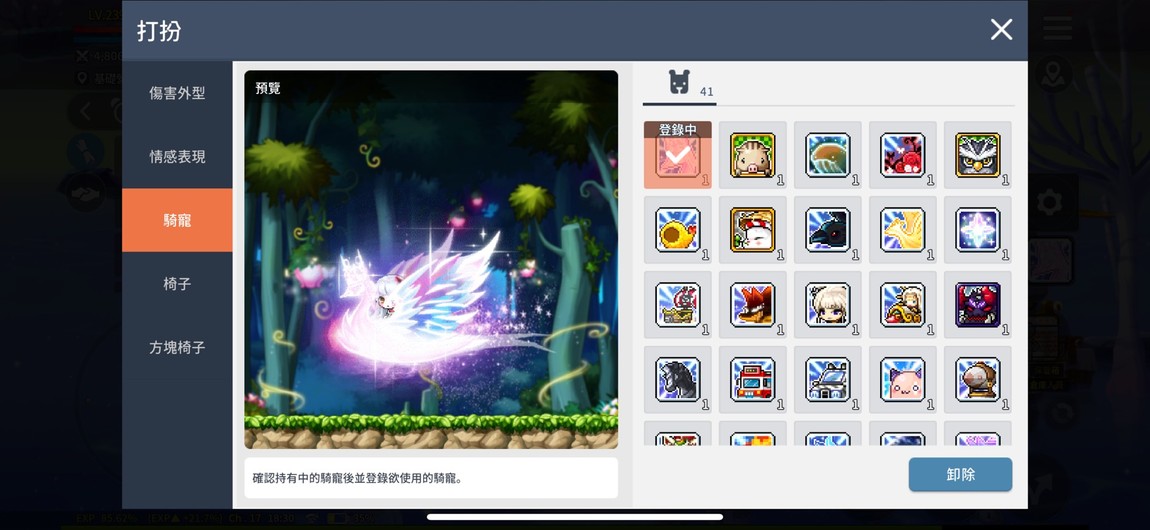Image resolution: width=1150 pixels, height=530 pixels.
Task: Choose the yellow snail shell mount
Action: [678, 229]
